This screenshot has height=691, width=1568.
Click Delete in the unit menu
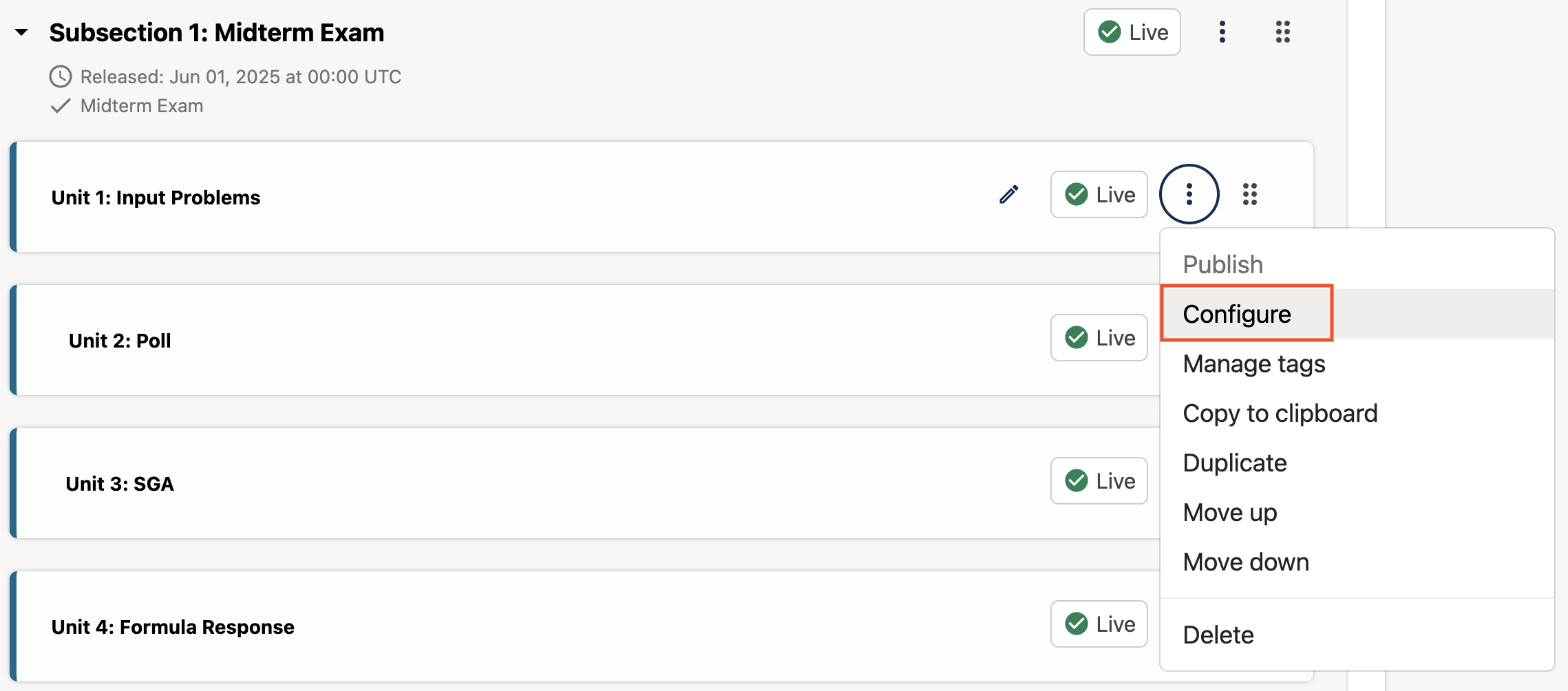pyautogui.click(x=1218, y=635)
